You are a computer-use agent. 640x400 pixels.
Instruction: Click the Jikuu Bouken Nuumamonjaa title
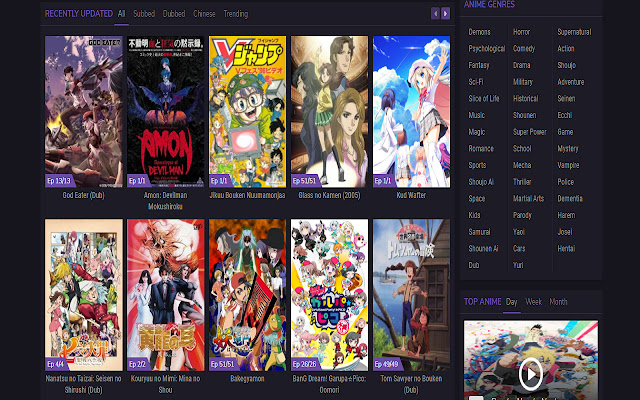[247, 195]
